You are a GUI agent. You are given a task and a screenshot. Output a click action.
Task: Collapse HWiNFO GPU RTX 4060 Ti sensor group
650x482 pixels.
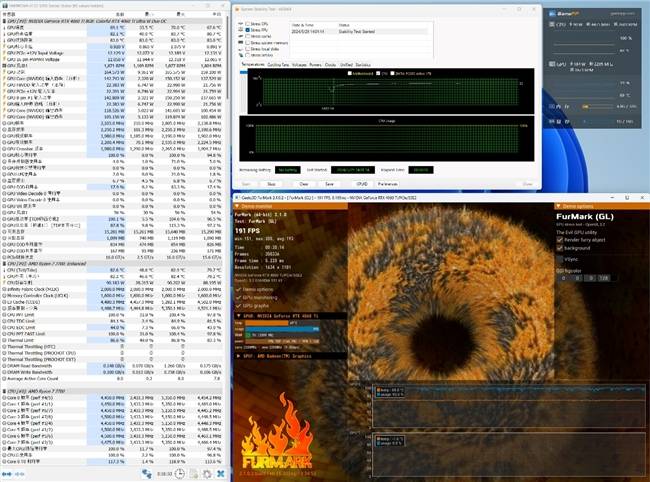[4, 21]
